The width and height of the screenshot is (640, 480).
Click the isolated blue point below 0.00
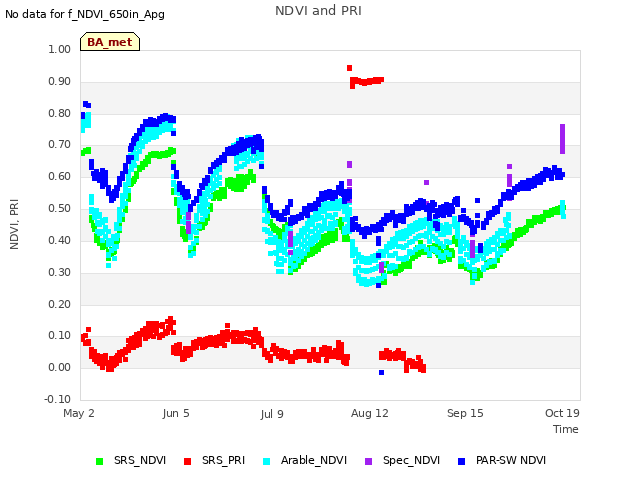[381, 373]
